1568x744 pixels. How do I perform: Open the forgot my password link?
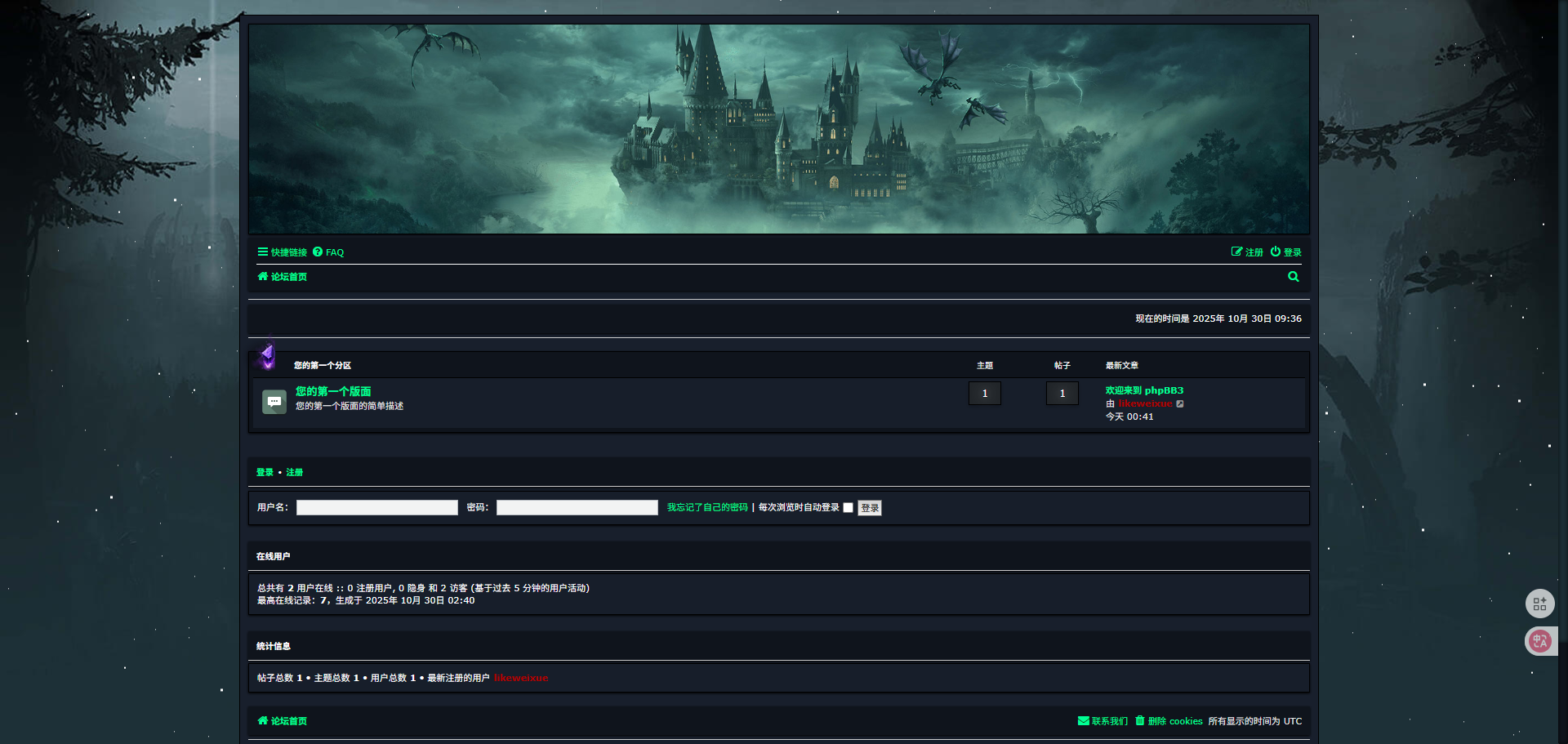[x=707, y=508]
